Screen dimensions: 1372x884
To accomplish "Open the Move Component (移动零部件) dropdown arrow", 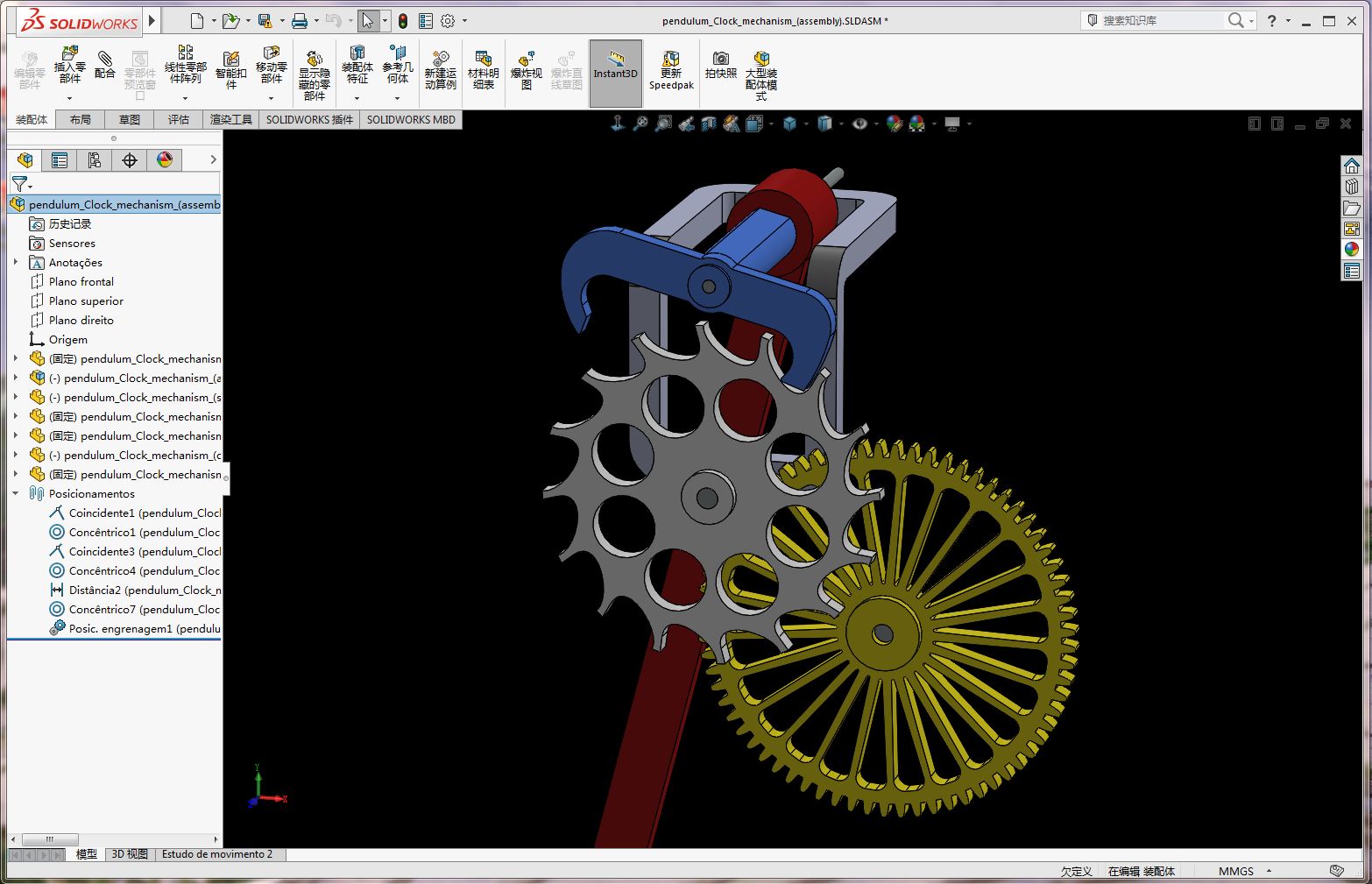I will click(271, 99).
